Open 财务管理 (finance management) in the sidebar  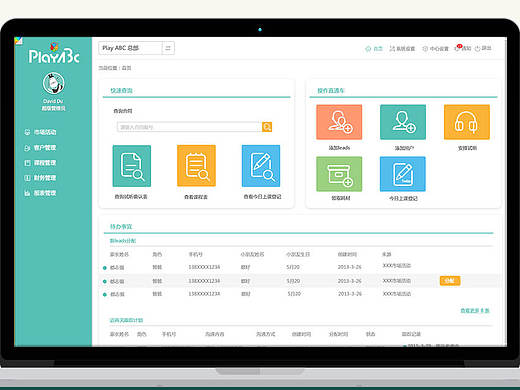40,178
